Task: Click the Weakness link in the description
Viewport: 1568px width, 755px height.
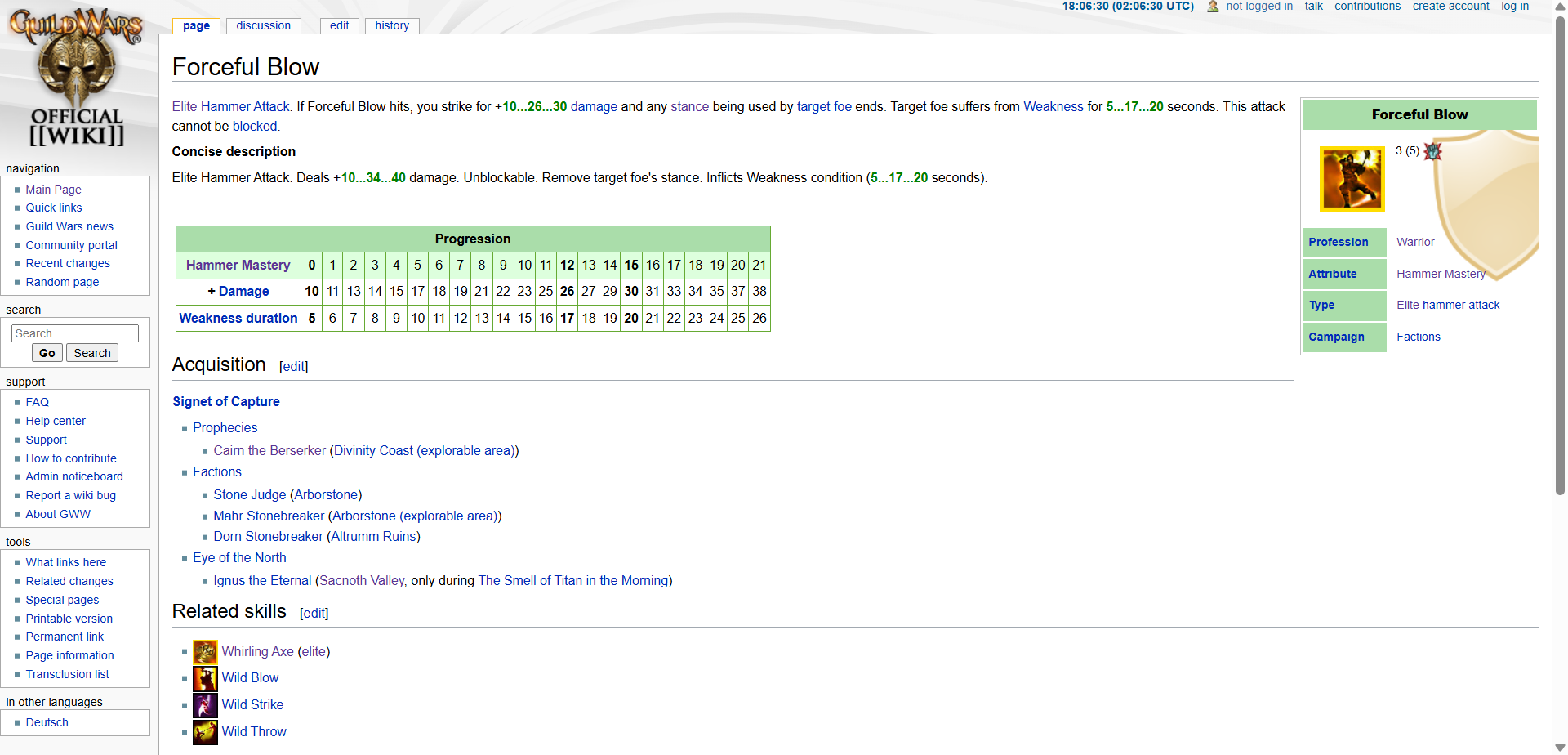Action: pyautogui.click(x=1053, y=107)
